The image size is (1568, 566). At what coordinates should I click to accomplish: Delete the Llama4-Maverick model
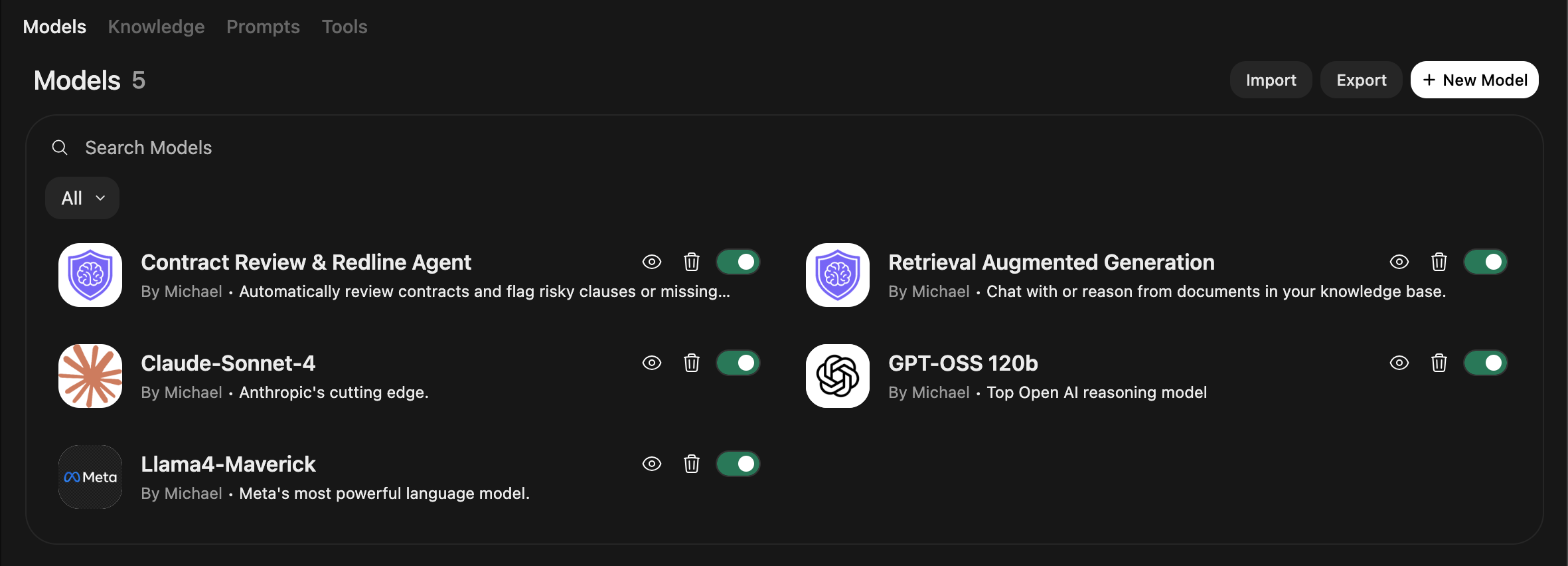click(692, 464)
